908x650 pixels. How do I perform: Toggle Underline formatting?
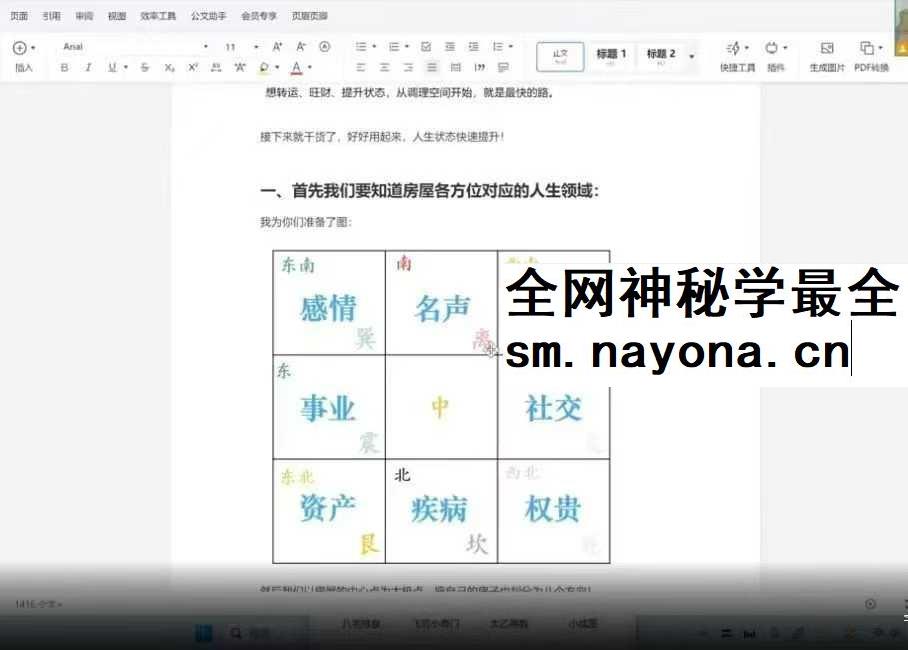pyautogui.click(x=112, y=68)
